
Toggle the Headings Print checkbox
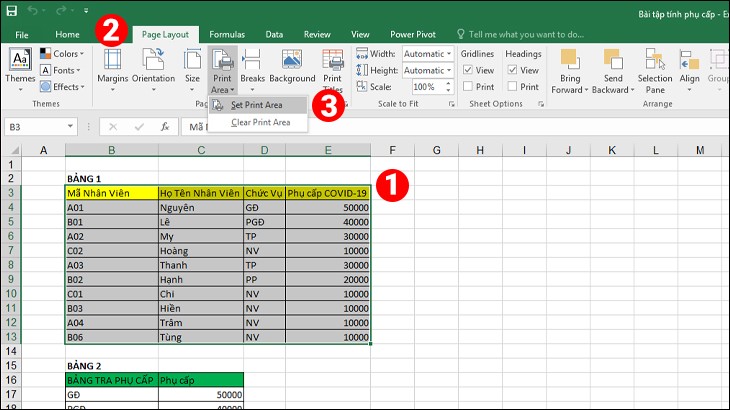[x=513, y=87]
